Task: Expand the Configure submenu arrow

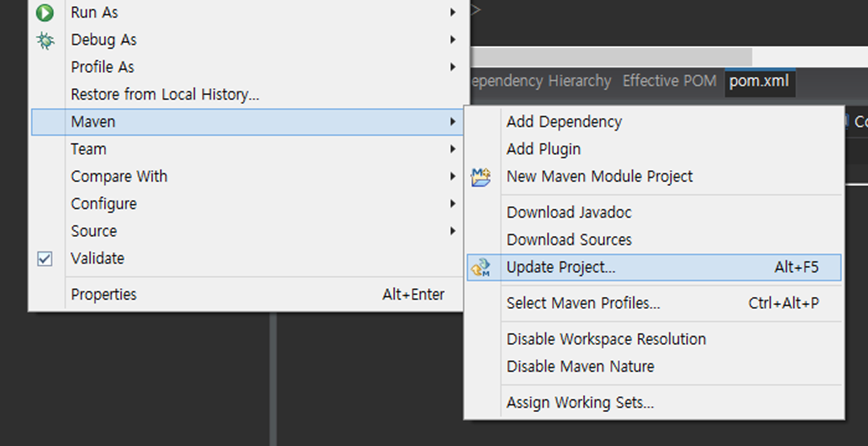Action: pyautogui.click(x=453, y=204)
